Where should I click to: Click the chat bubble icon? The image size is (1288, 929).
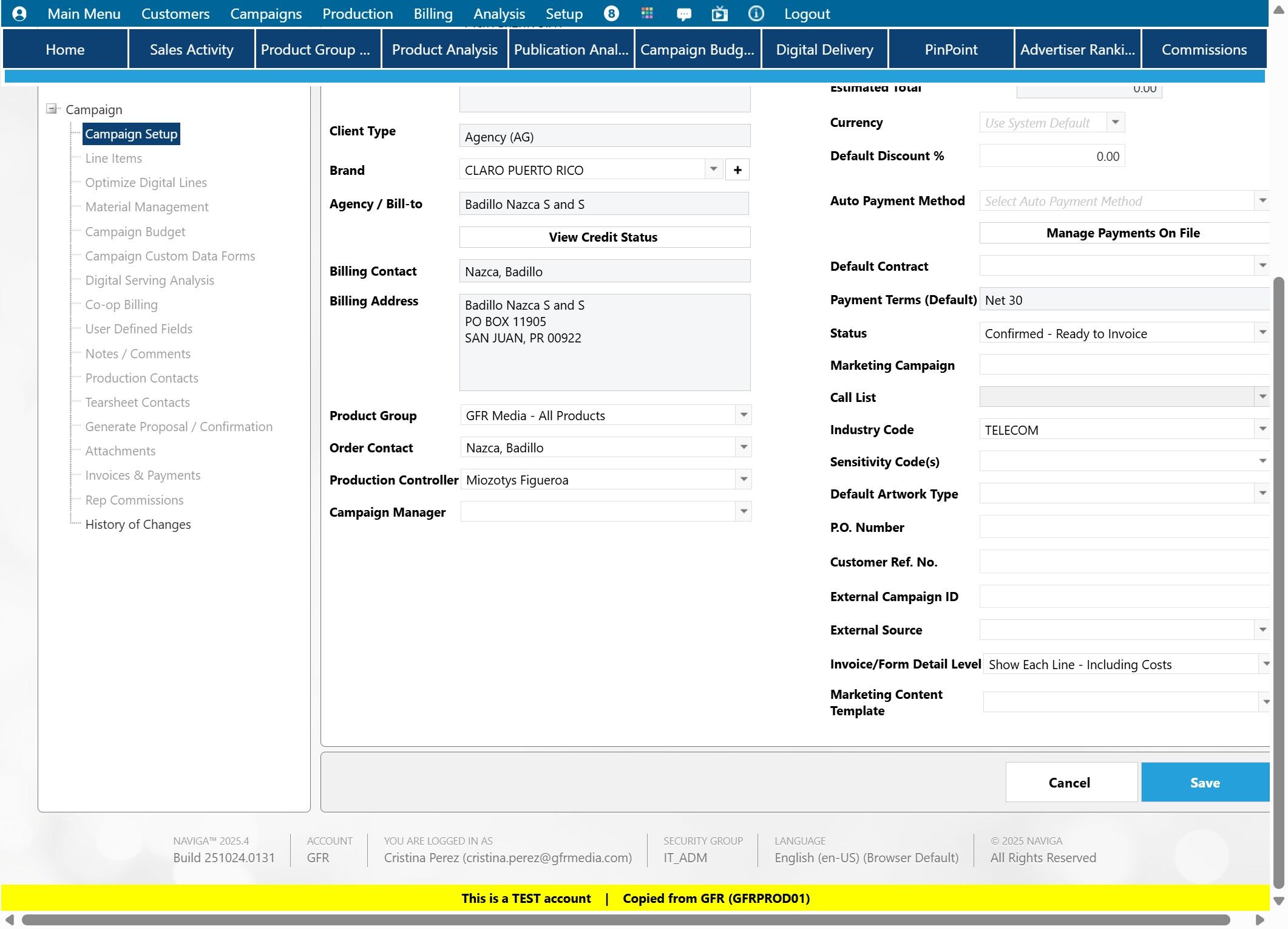[x=683, y=13]
